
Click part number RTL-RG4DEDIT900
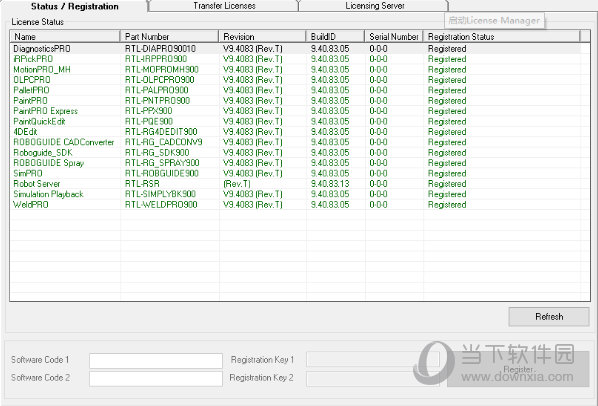pyautogui.click(x=161, y=132)
